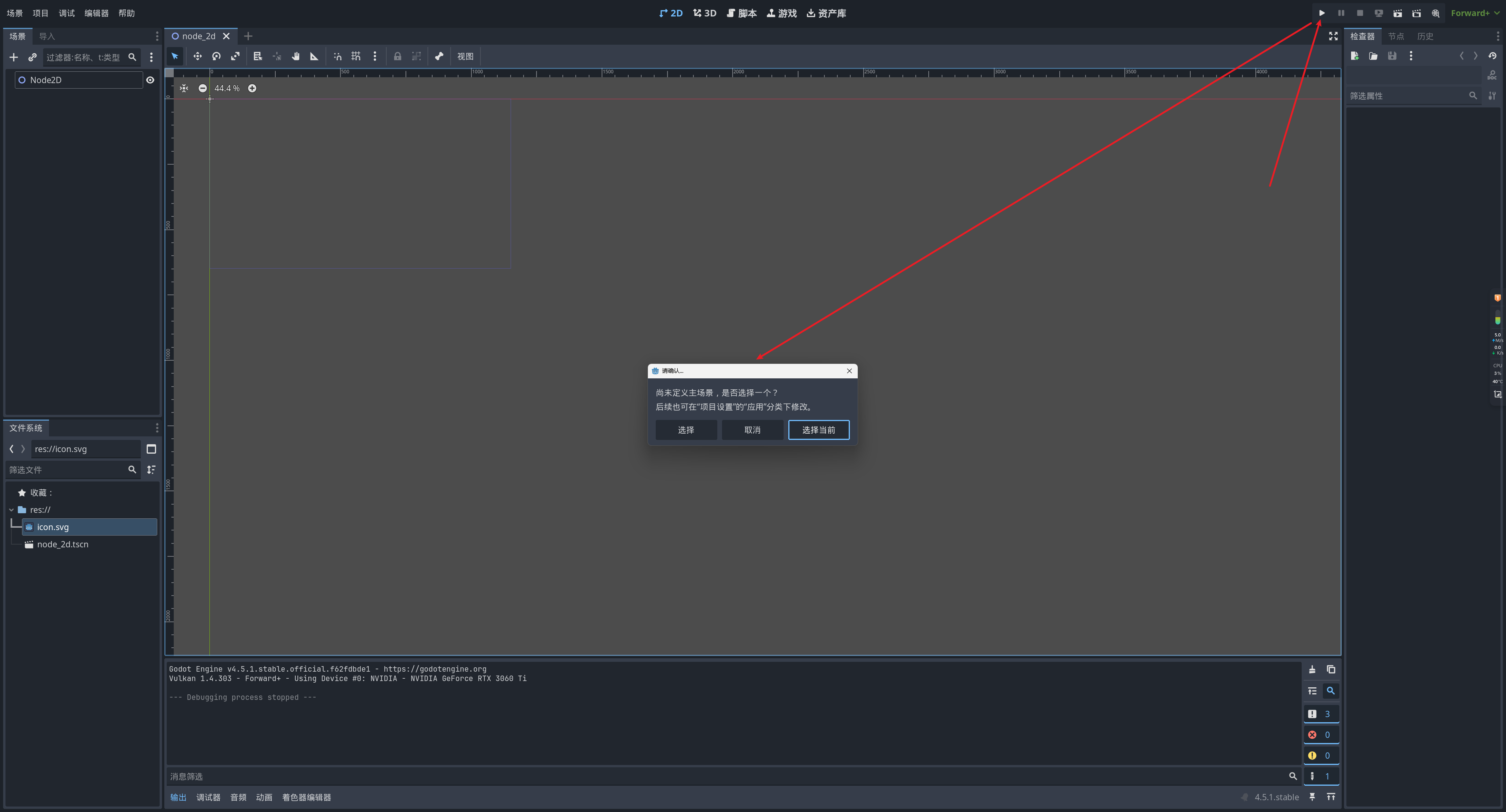Click the 筛选文件 filter field
The height and width of the screenshot is (812, 1506).
point(65,469)
